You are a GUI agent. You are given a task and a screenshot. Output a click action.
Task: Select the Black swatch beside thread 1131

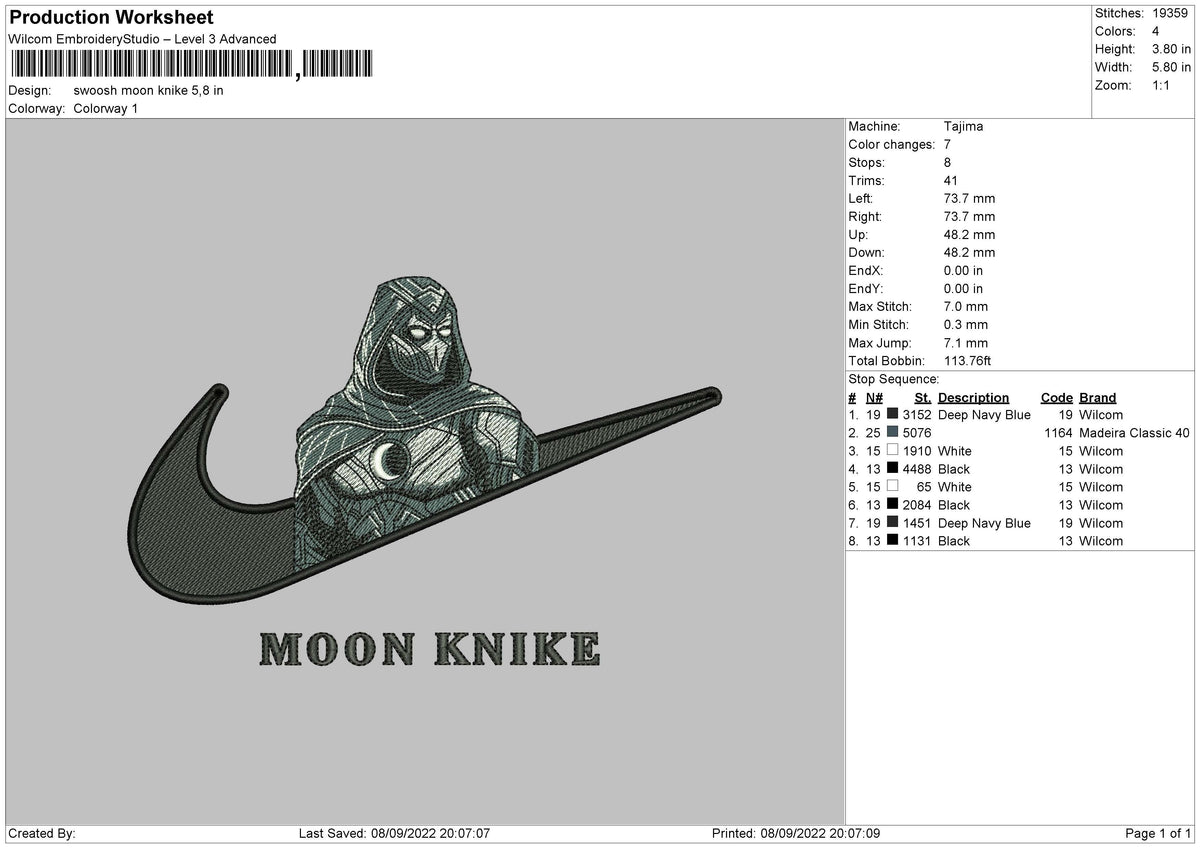891,541
